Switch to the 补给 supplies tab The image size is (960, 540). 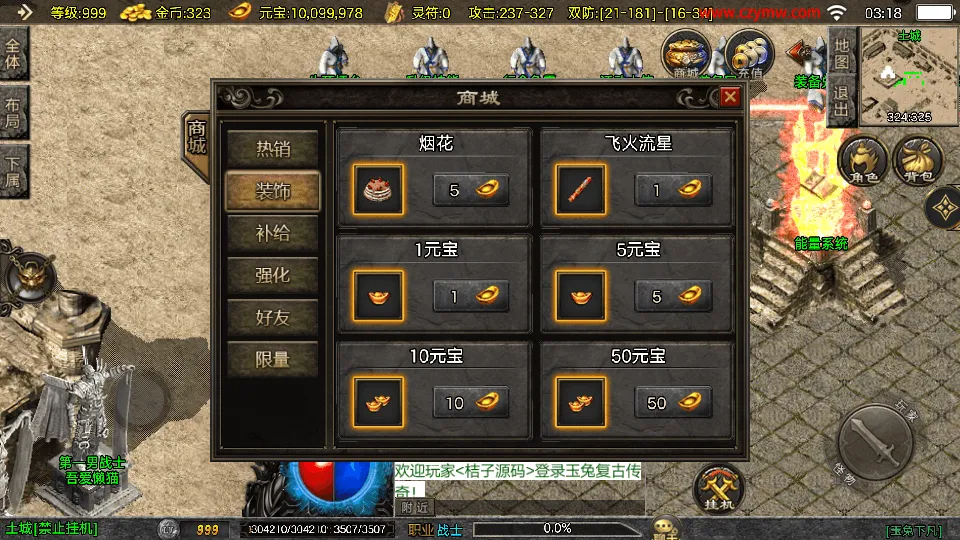273,233
